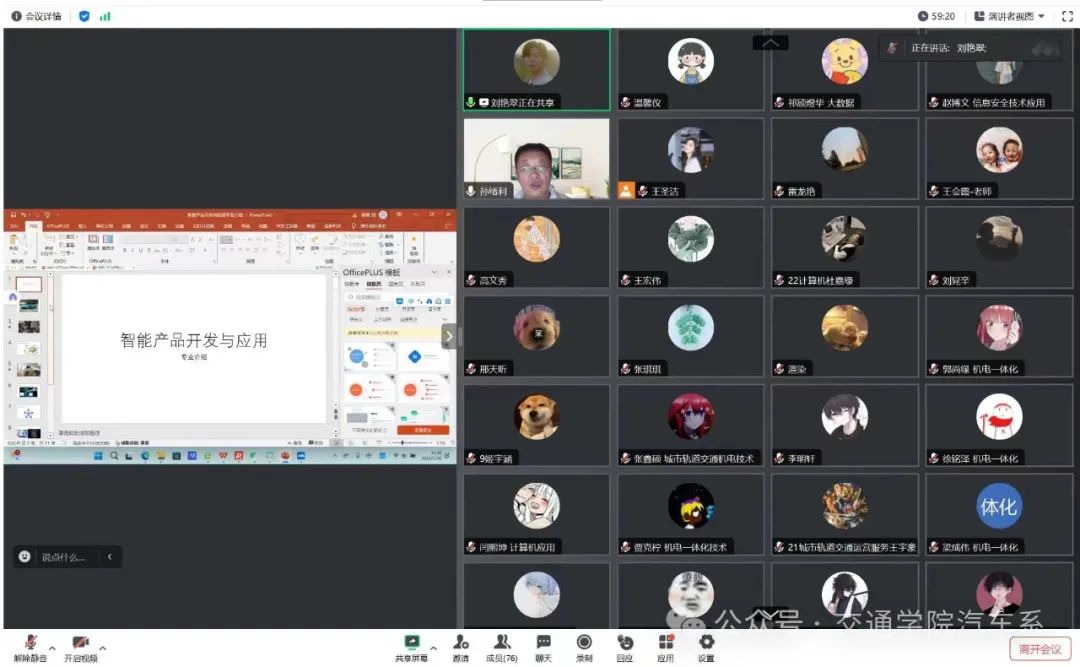Open meeting Settings (设置)
Image resolution: width=1080 pixels, height=667 pixels.
706,646
